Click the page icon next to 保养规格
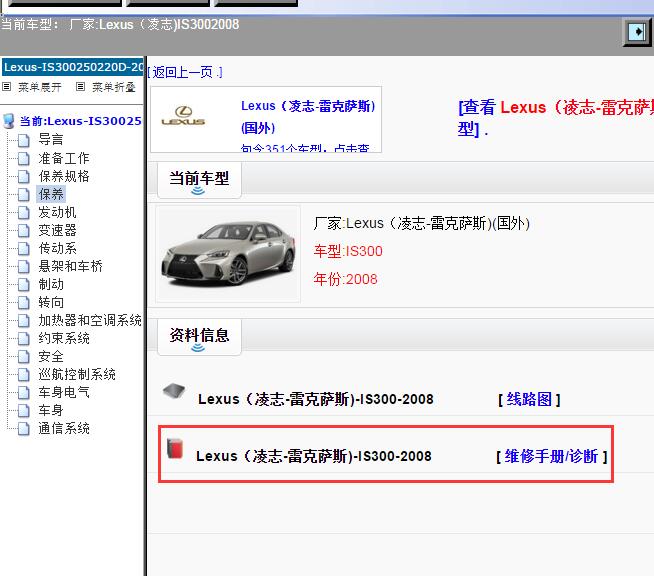Image resolution: width=654 pixels, height=576 pixels. pyautogui.click(x=24, y=176)
